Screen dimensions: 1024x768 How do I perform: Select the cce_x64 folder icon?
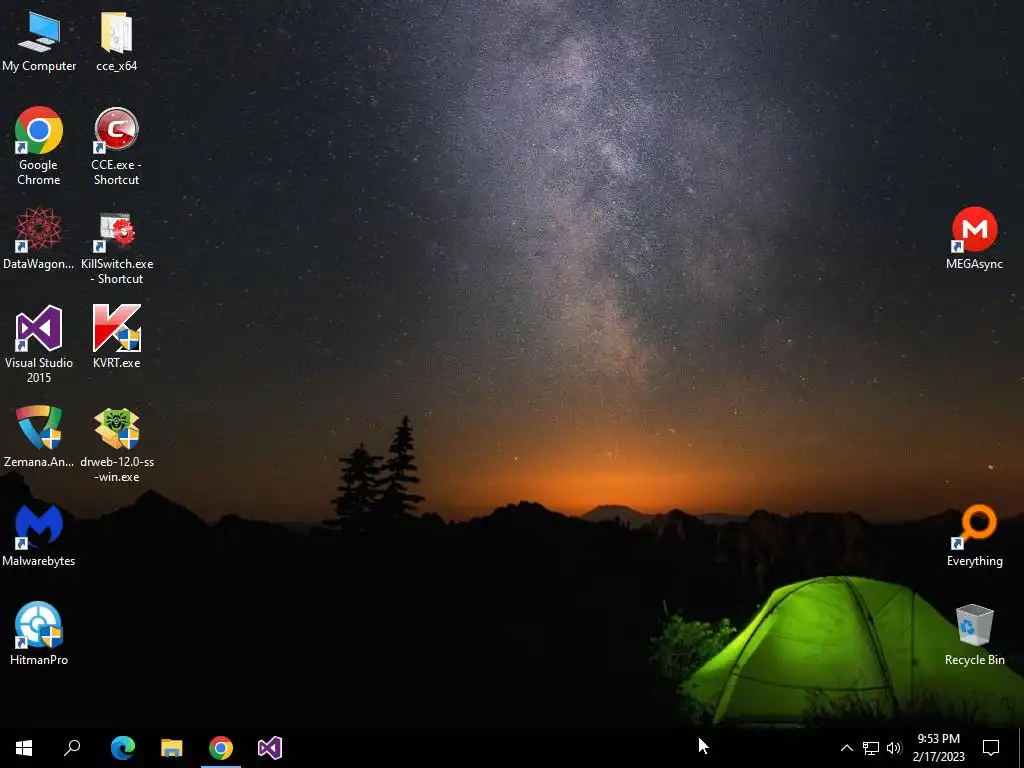(x=116, y=42)
